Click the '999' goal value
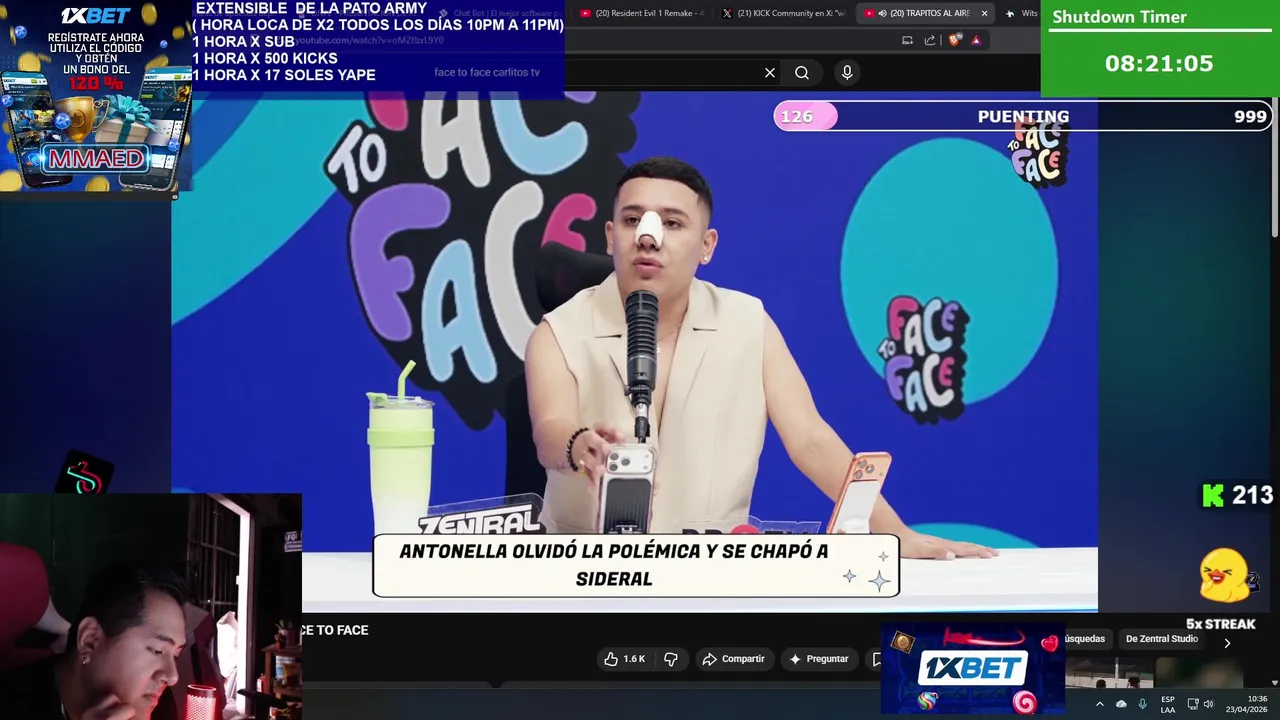This screenshot has height=720, width=1280. (1250, 117)
